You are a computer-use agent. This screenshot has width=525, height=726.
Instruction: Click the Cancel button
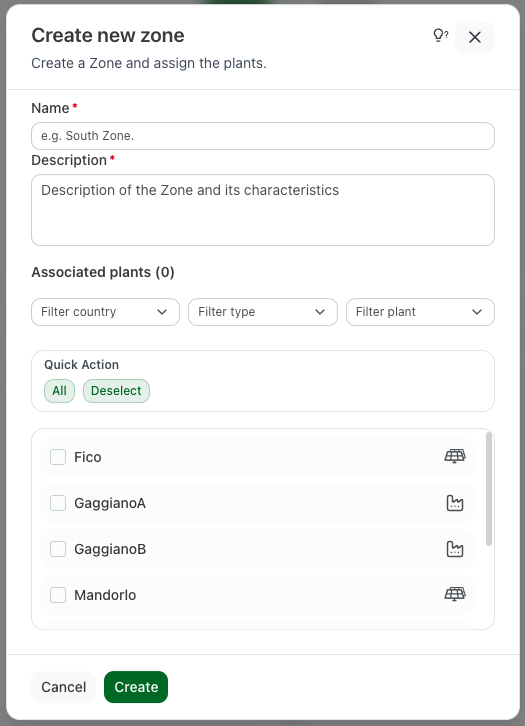(63, 687)
